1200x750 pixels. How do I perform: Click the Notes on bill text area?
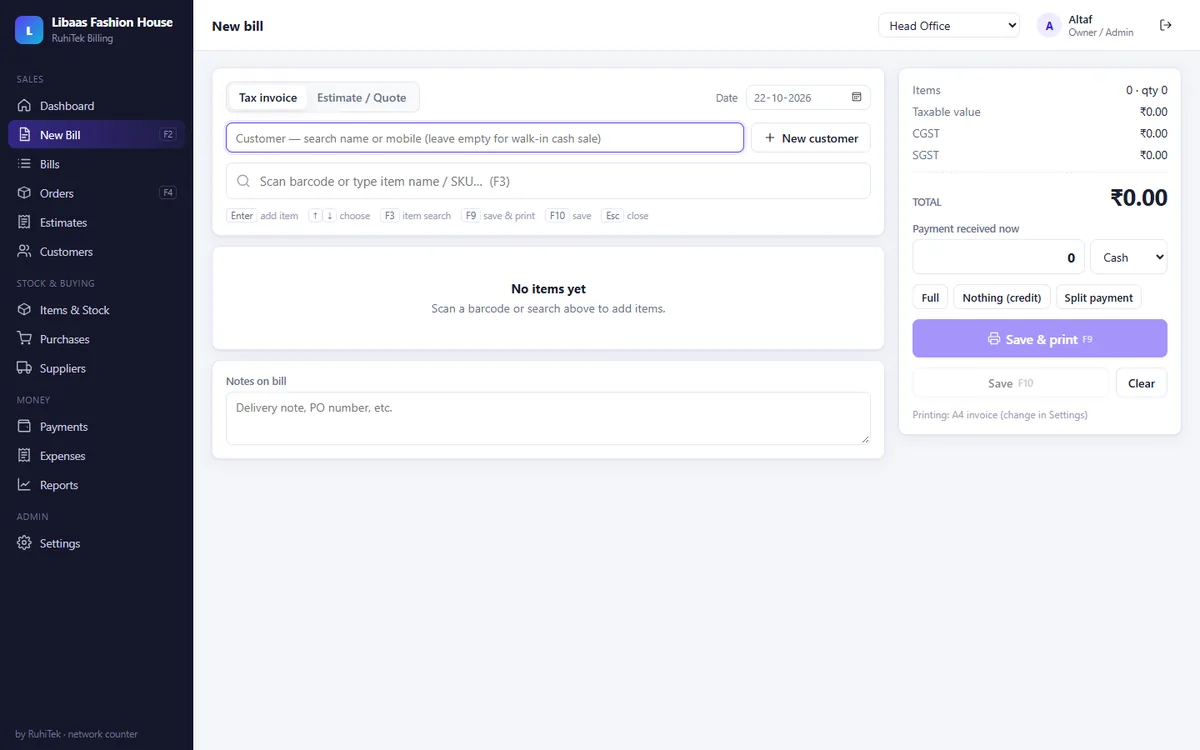tap(548, 418)
